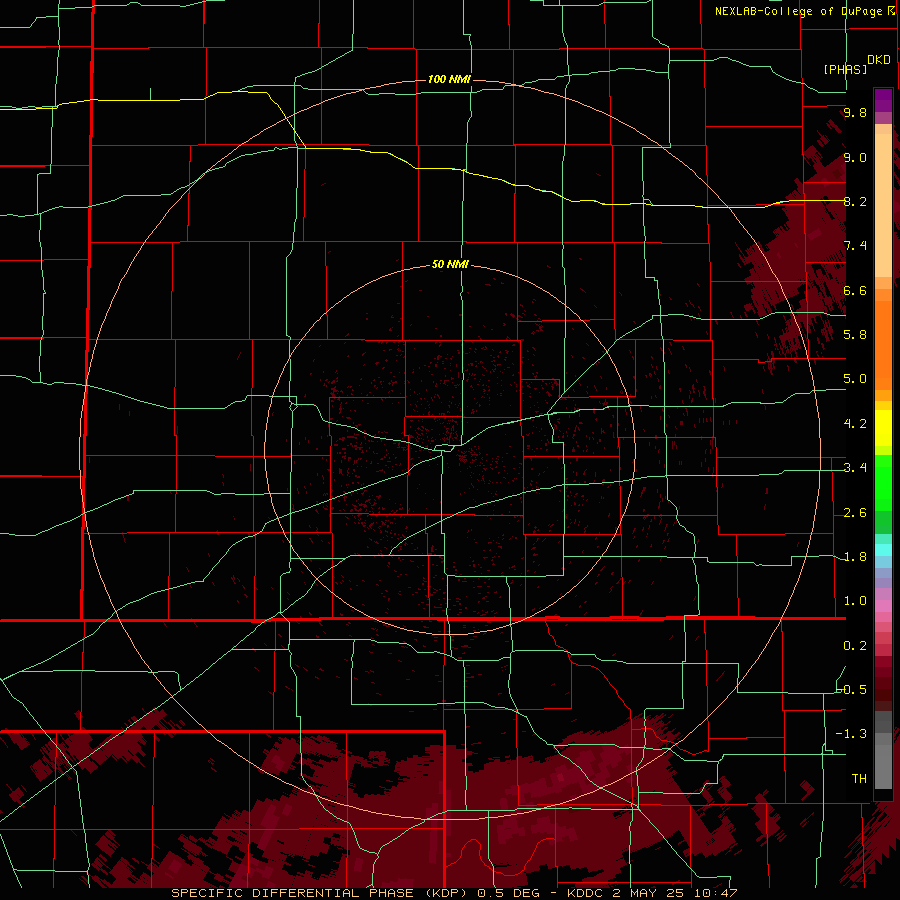This screenshot has height=900, width=900.
Task: Click the 9.8 value on color scale
Action: click(x=855, y=112)
